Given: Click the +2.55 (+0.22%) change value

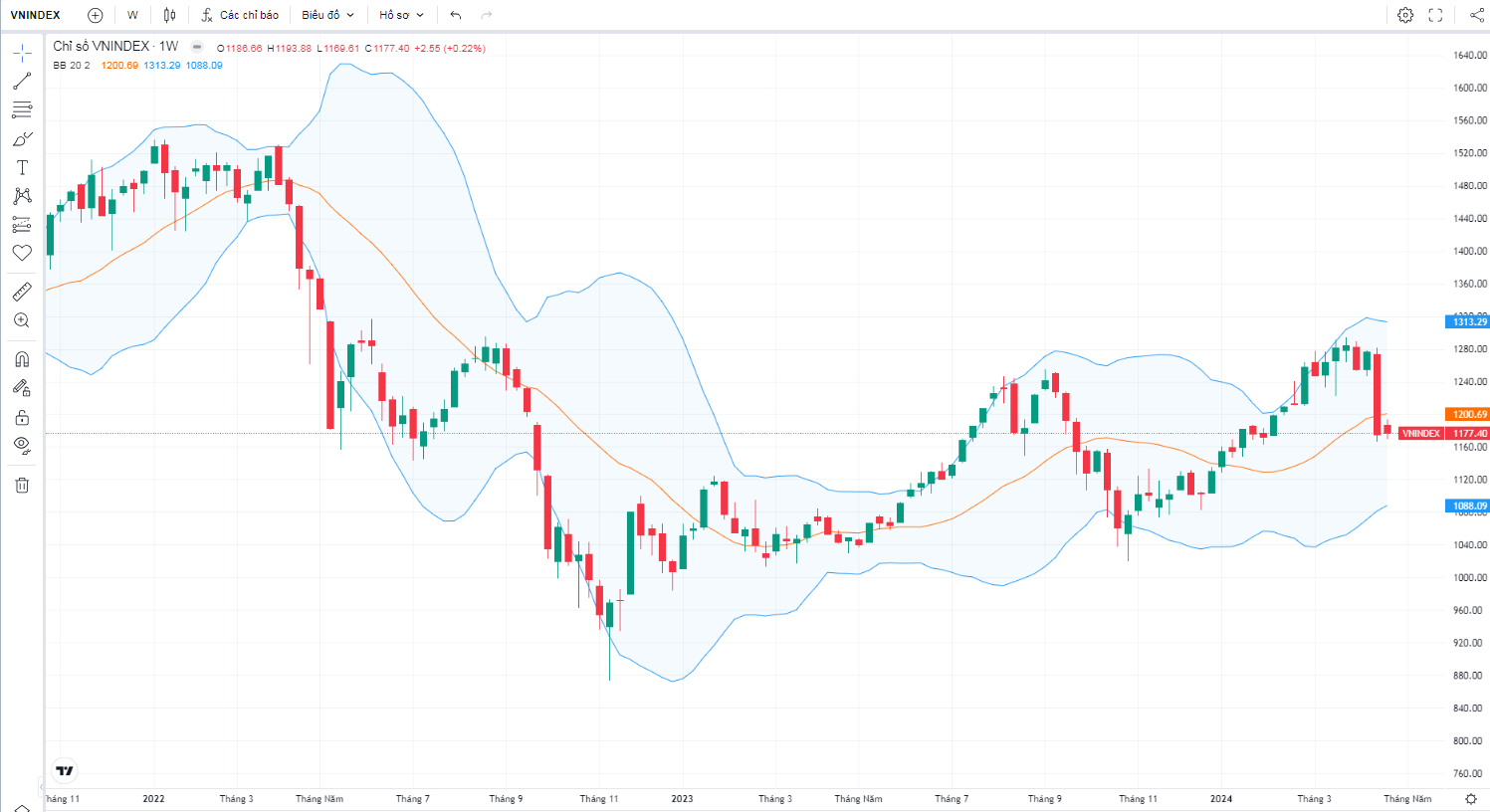Looking at the screenshot, I should tap(450, 48).
